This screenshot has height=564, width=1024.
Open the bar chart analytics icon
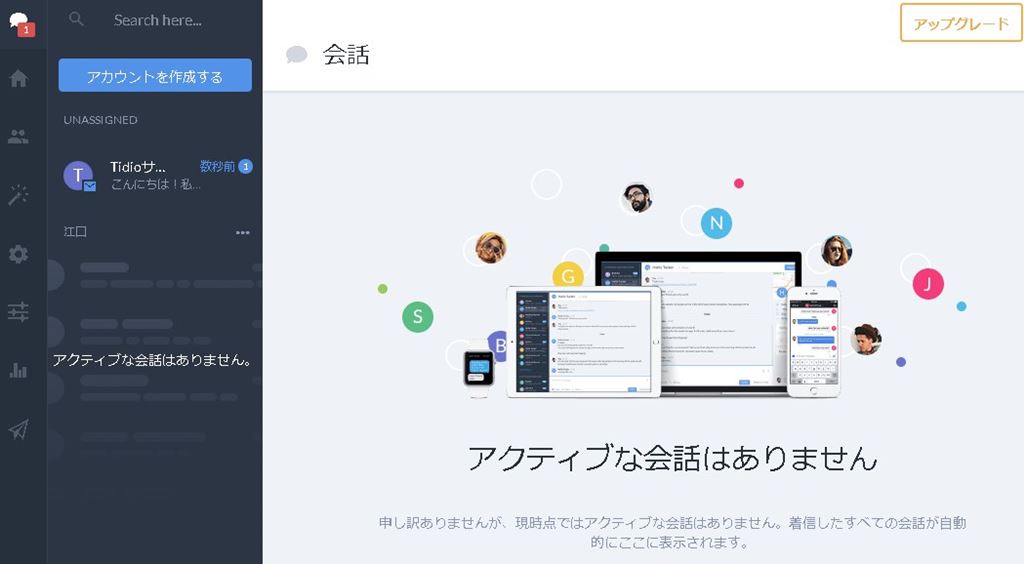click(x=18, y=370)
